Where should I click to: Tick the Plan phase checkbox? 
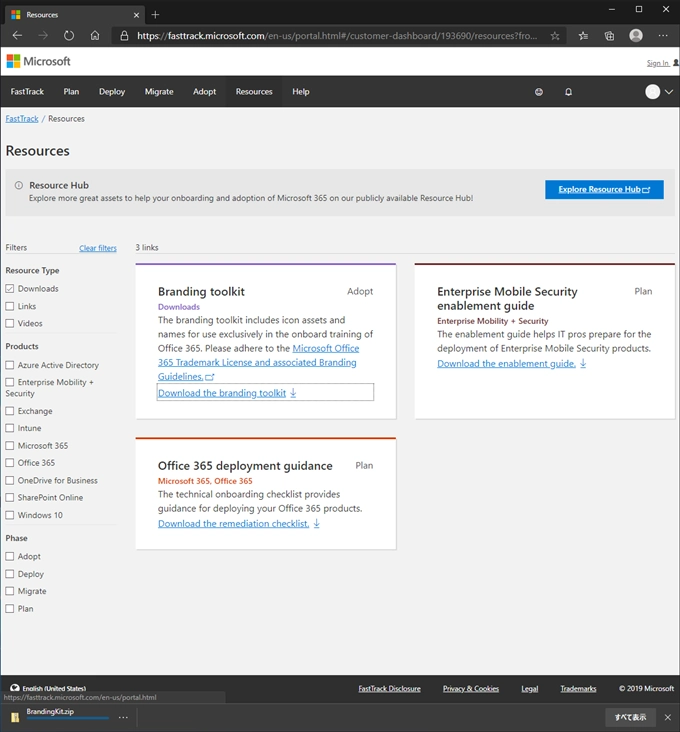click(x=10, y=609)
